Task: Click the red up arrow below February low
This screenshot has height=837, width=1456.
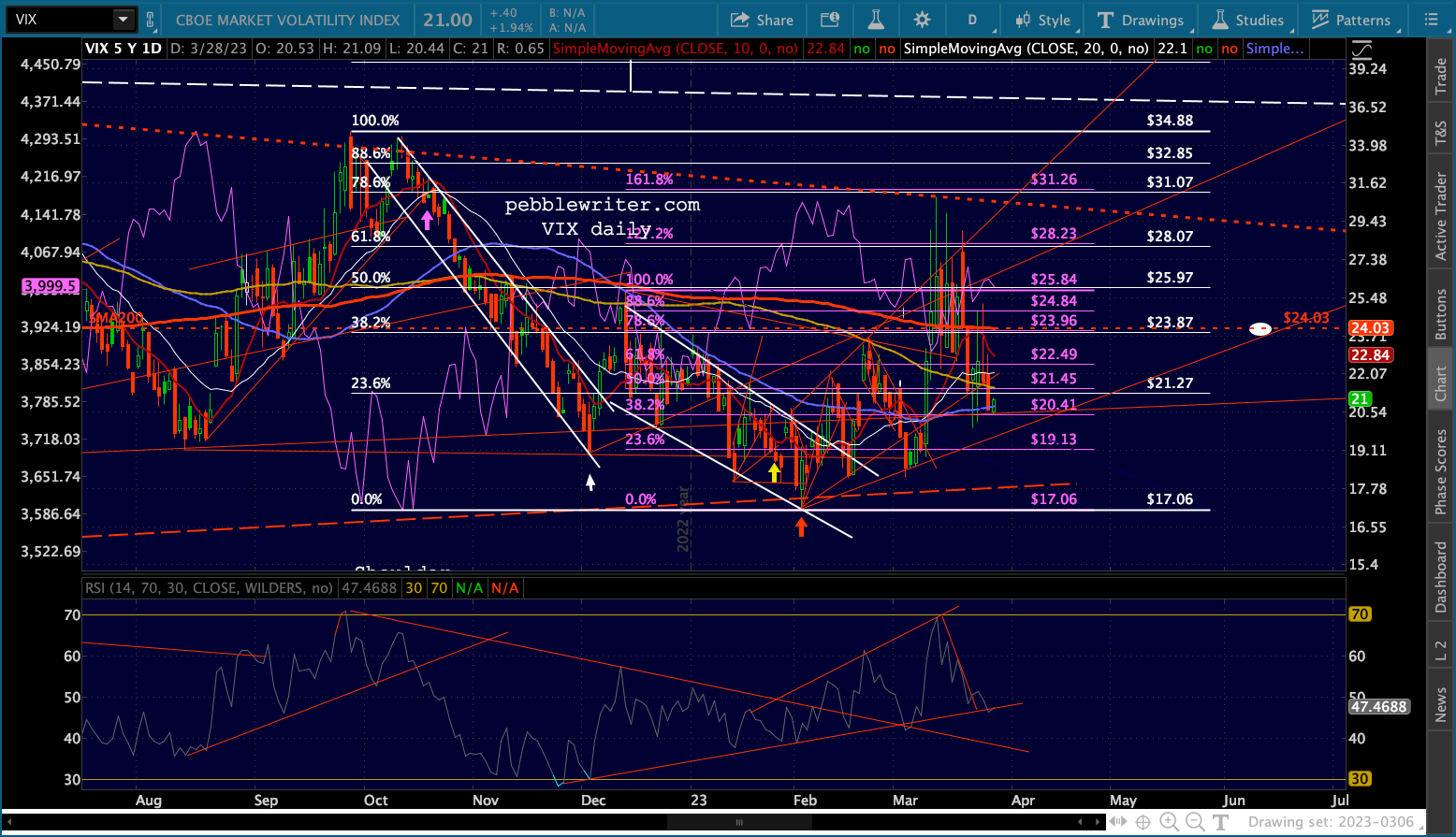Action: coord(801,527)
